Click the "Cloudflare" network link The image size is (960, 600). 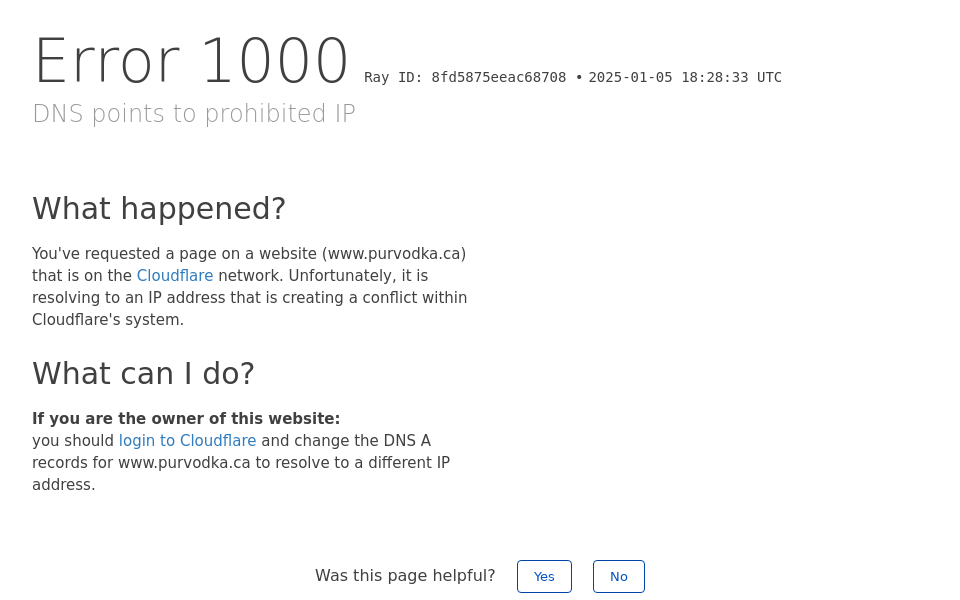pos(175,276)
